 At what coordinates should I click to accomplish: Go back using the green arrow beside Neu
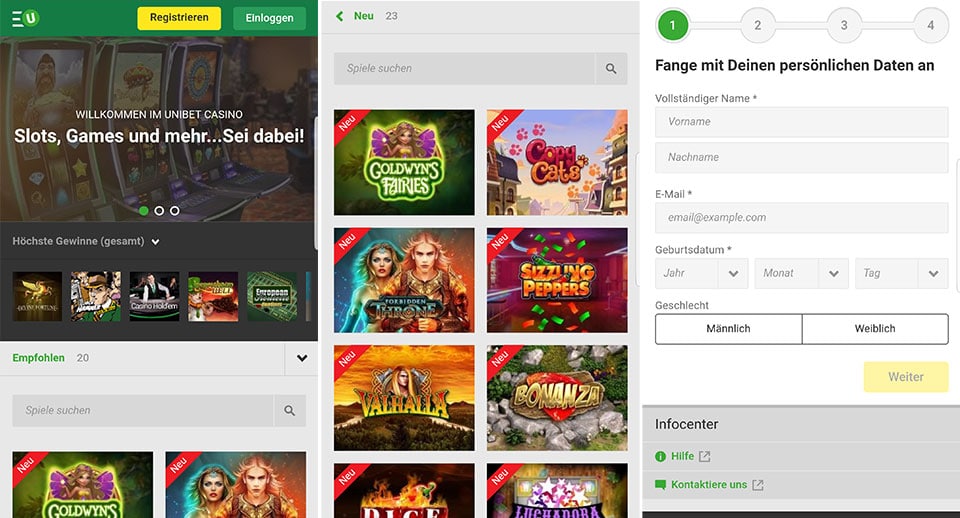click(x=340, y=17)
